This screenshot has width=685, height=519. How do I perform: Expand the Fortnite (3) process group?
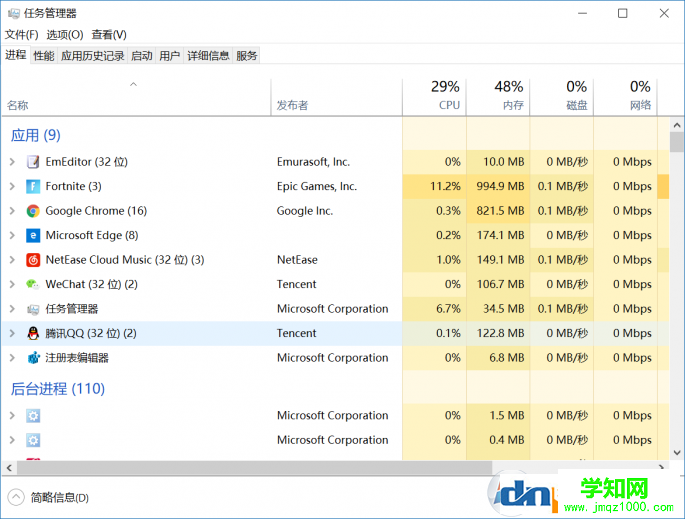click(12, 187)
